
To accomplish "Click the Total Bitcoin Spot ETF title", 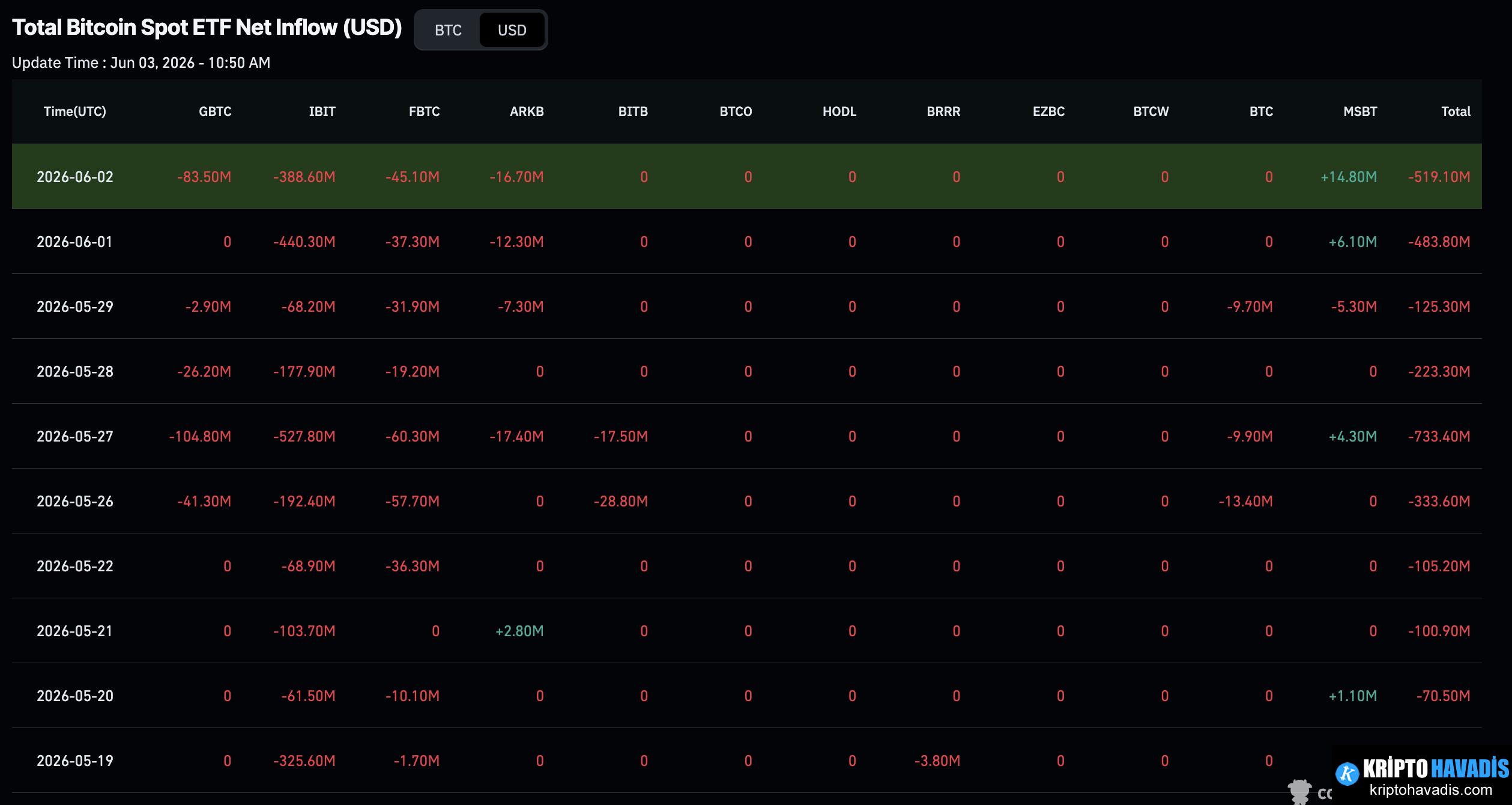I will tap(207, 28).
